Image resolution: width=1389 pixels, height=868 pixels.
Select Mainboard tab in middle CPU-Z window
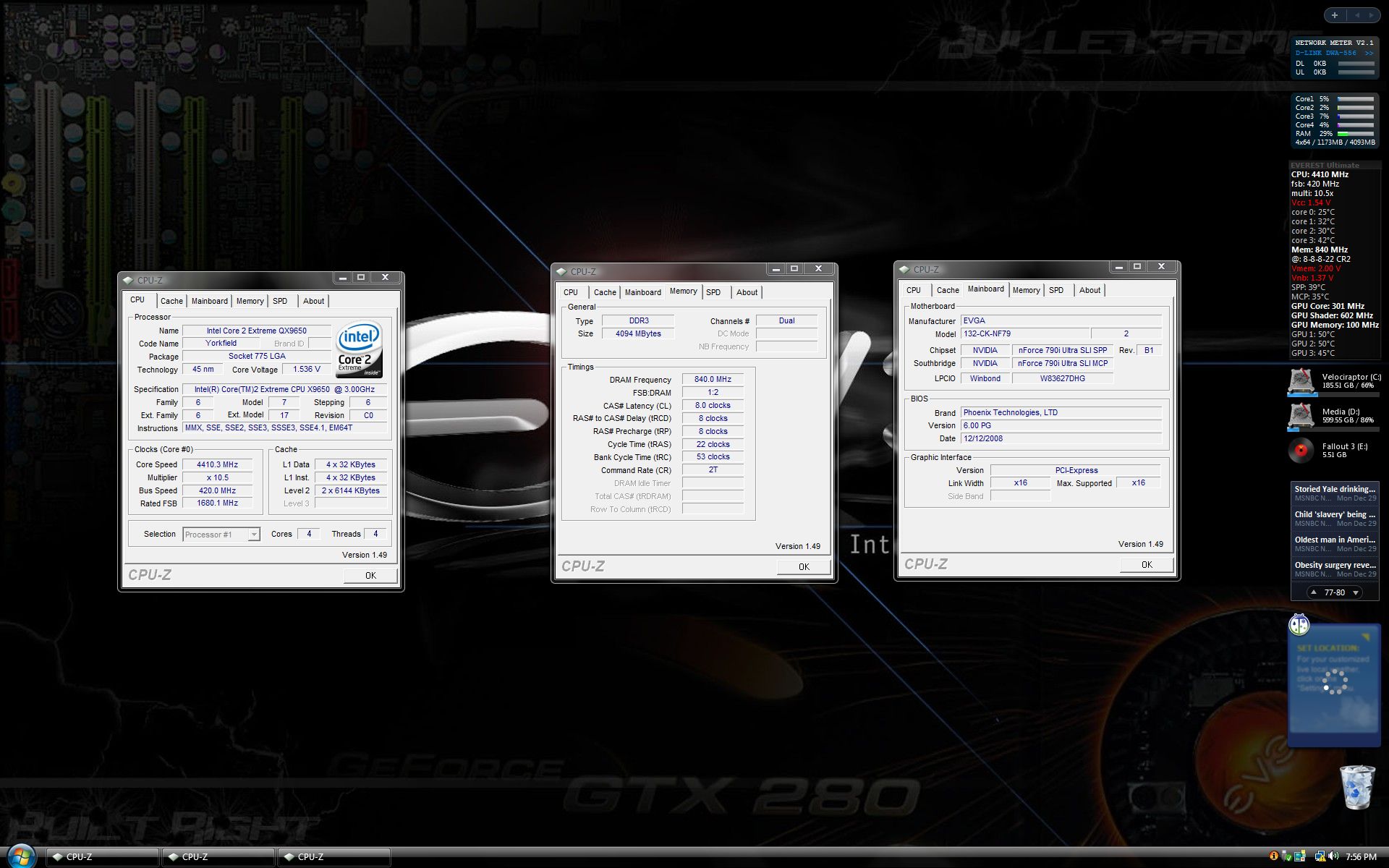(643, 292)
